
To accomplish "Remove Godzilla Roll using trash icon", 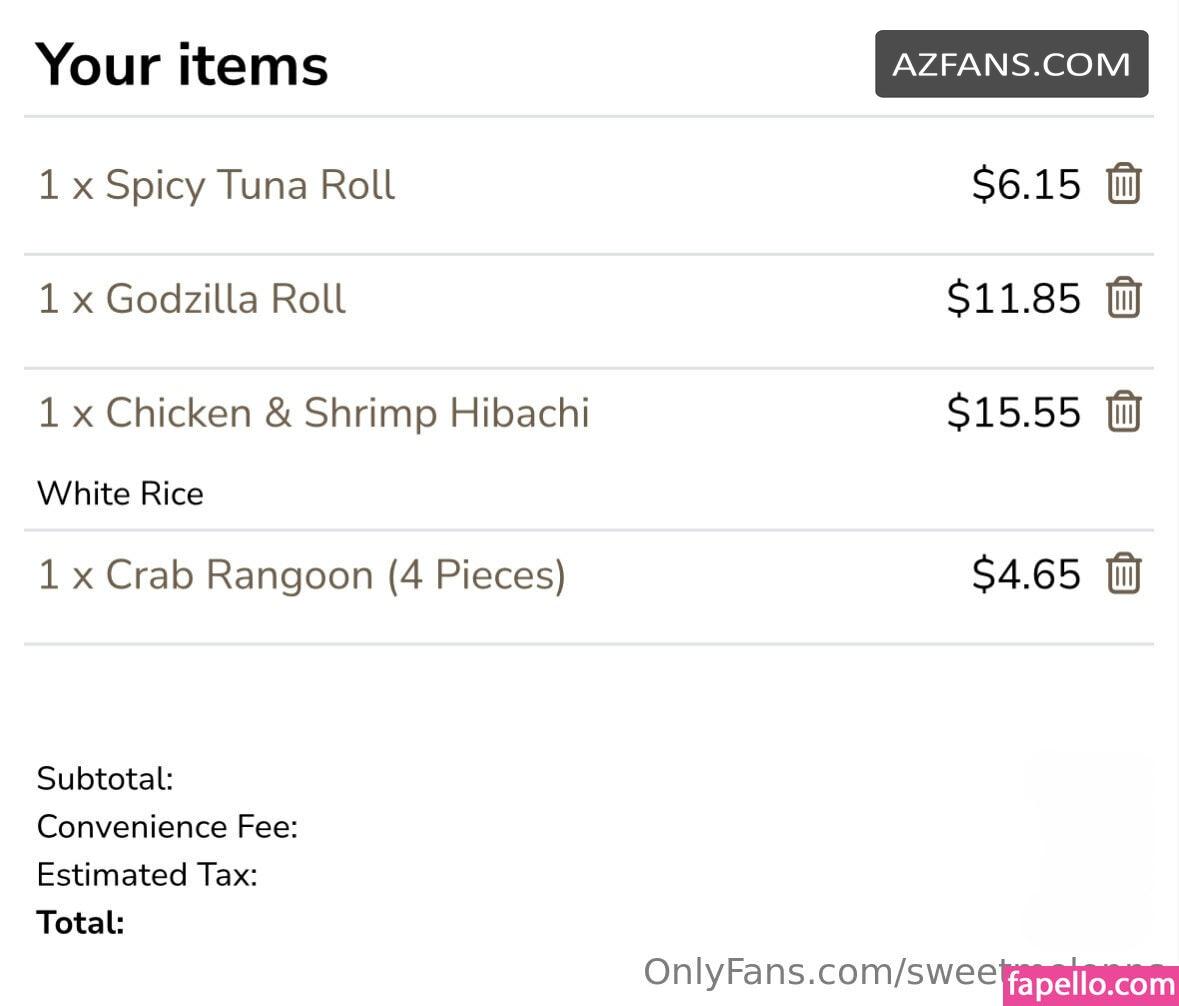I will (1123, 298).
